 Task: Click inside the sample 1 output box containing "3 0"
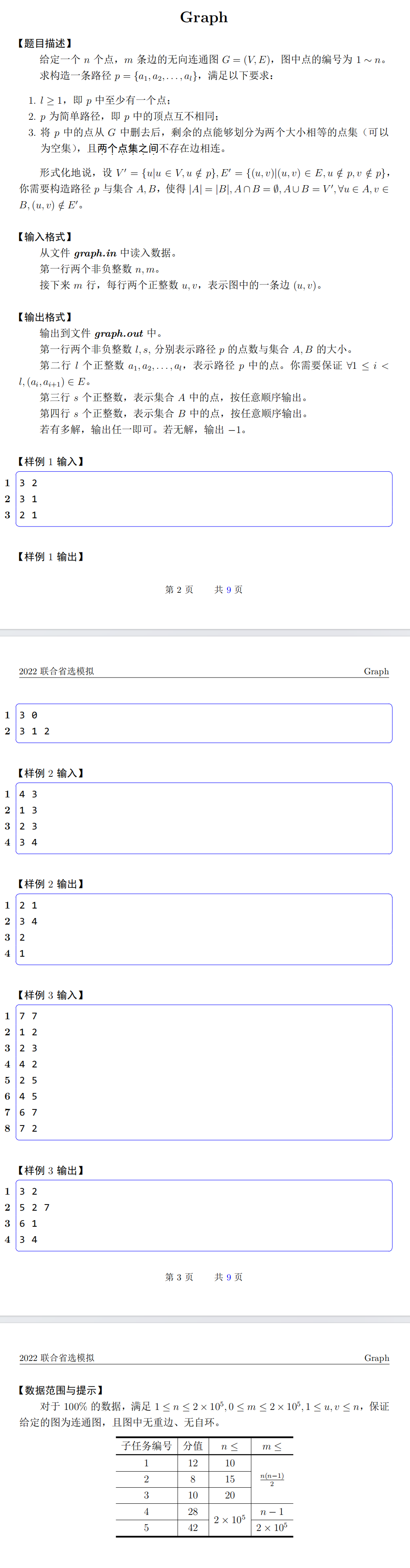(x=204, y=723)
